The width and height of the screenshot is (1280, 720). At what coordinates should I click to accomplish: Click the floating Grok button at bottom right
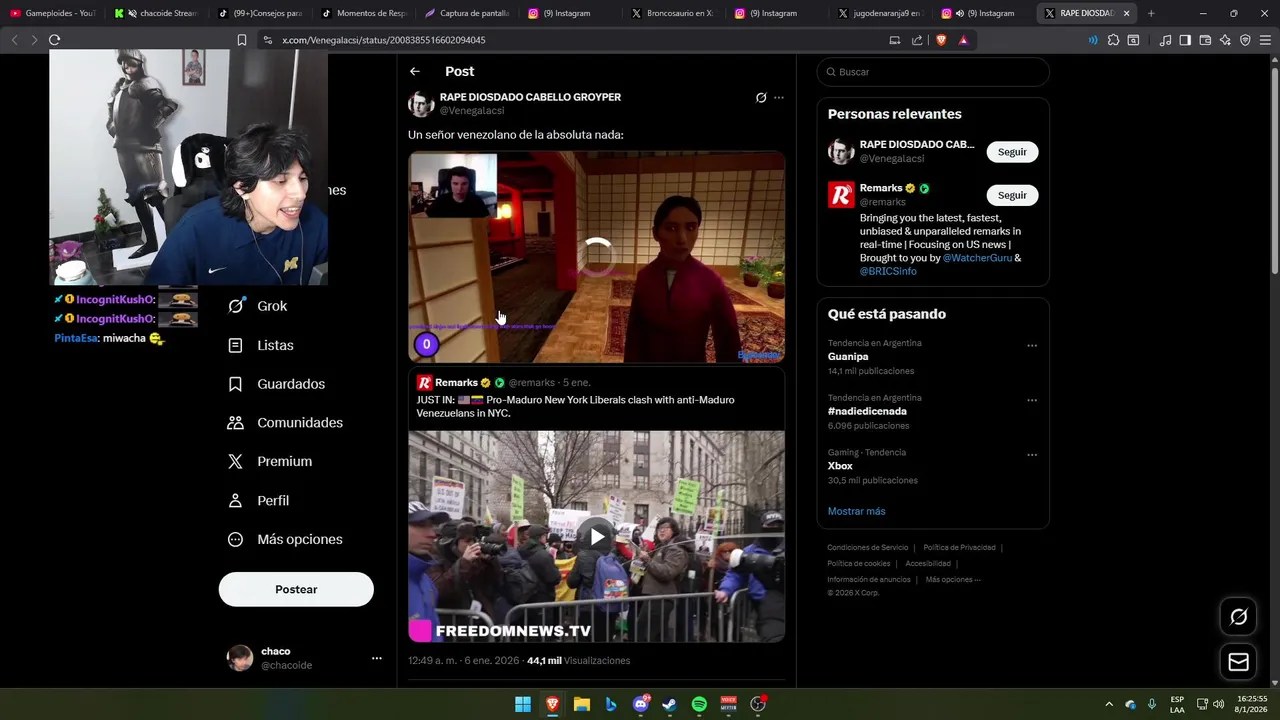click(1238, 617)
